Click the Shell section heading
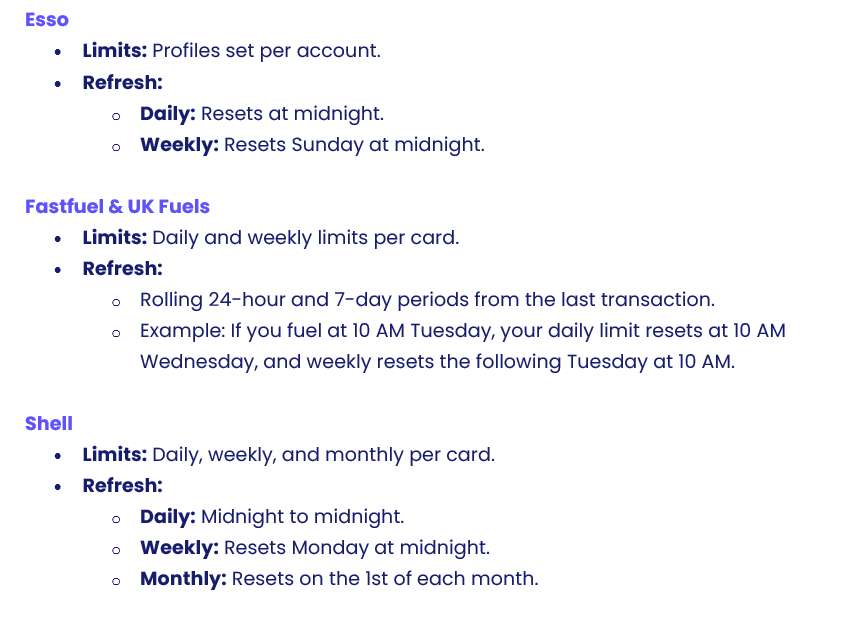 pyautogui.click(x=49, y=424)
